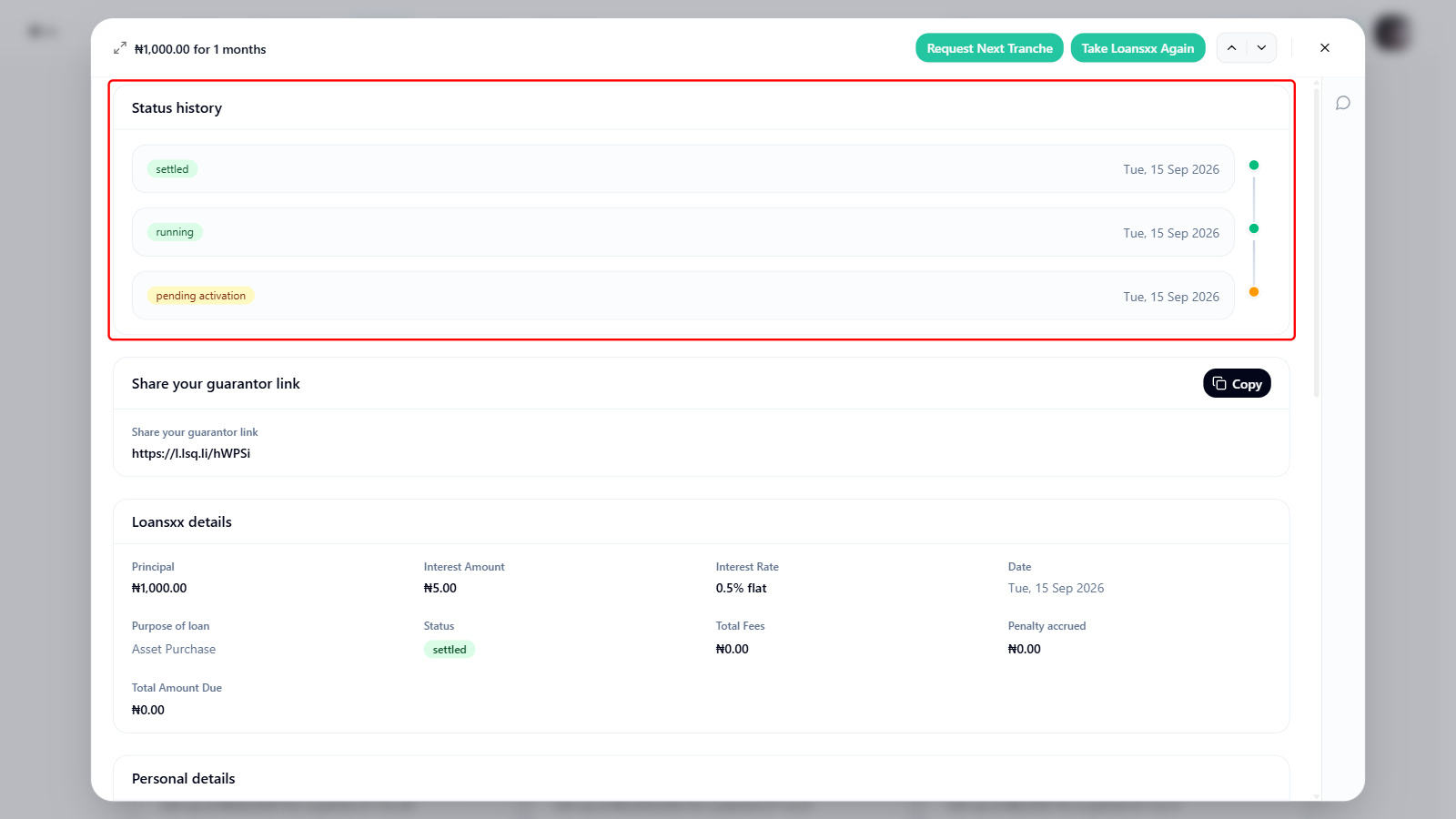
Task: Click the orange timeline dot beside pending activation
Action: [x=1254, y=292]
